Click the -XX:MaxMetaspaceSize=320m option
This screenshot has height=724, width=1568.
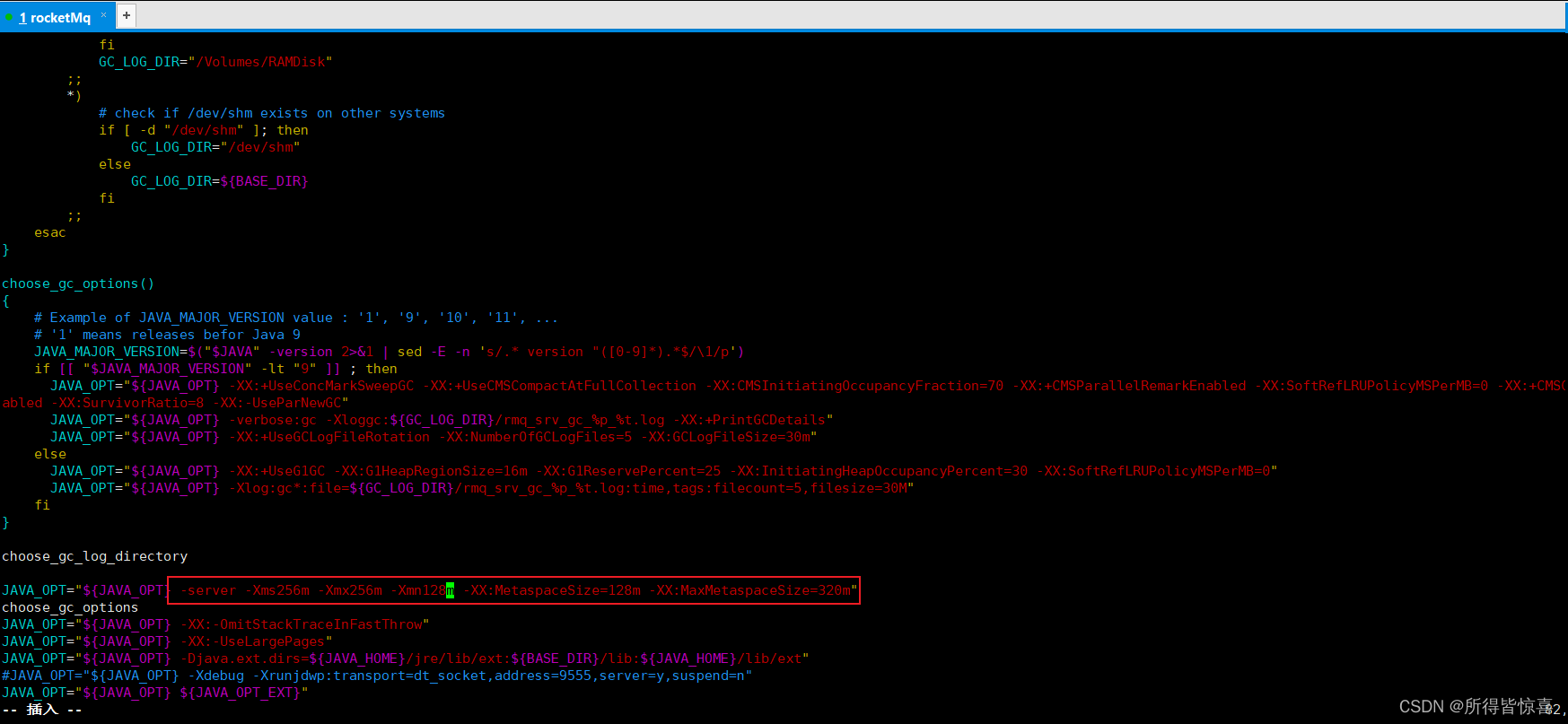[749, 590]
